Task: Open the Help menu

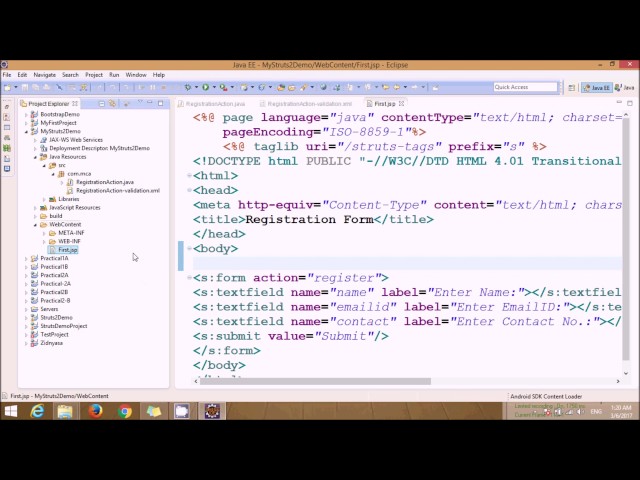Action: (159, 75)
